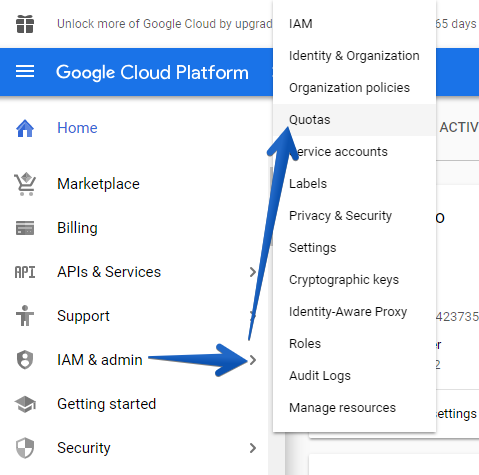
Task: Open Cryptographic keys submenu item
Action: [x=354, y=280]
